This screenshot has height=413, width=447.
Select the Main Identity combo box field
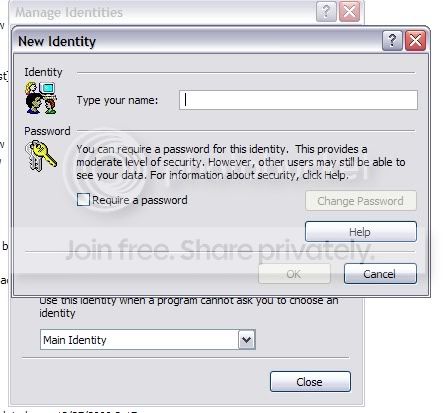point(148,340)
